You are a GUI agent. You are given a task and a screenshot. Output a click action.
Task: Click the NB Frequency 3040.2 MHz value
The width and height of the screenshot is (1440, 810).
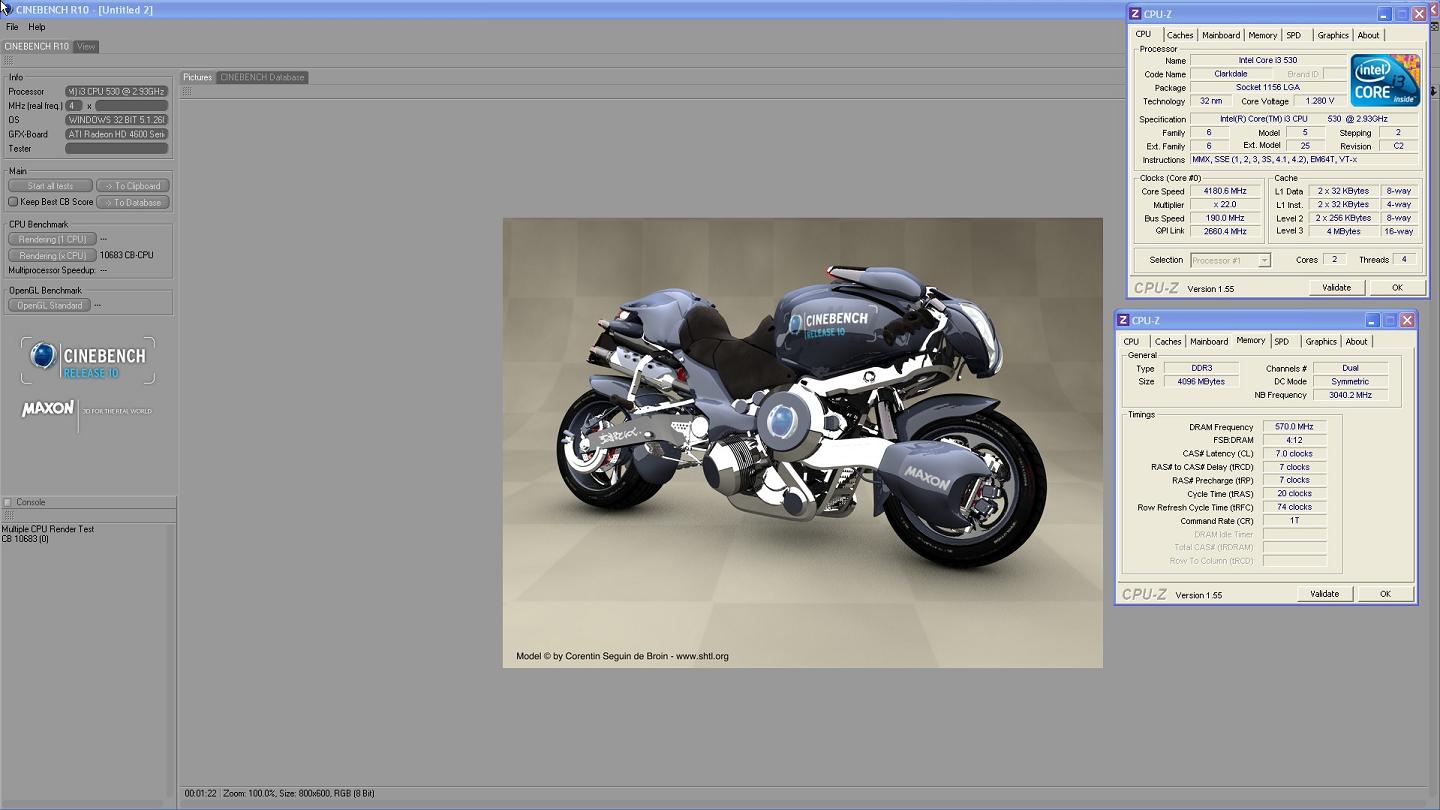click(x=1350, y=395)
